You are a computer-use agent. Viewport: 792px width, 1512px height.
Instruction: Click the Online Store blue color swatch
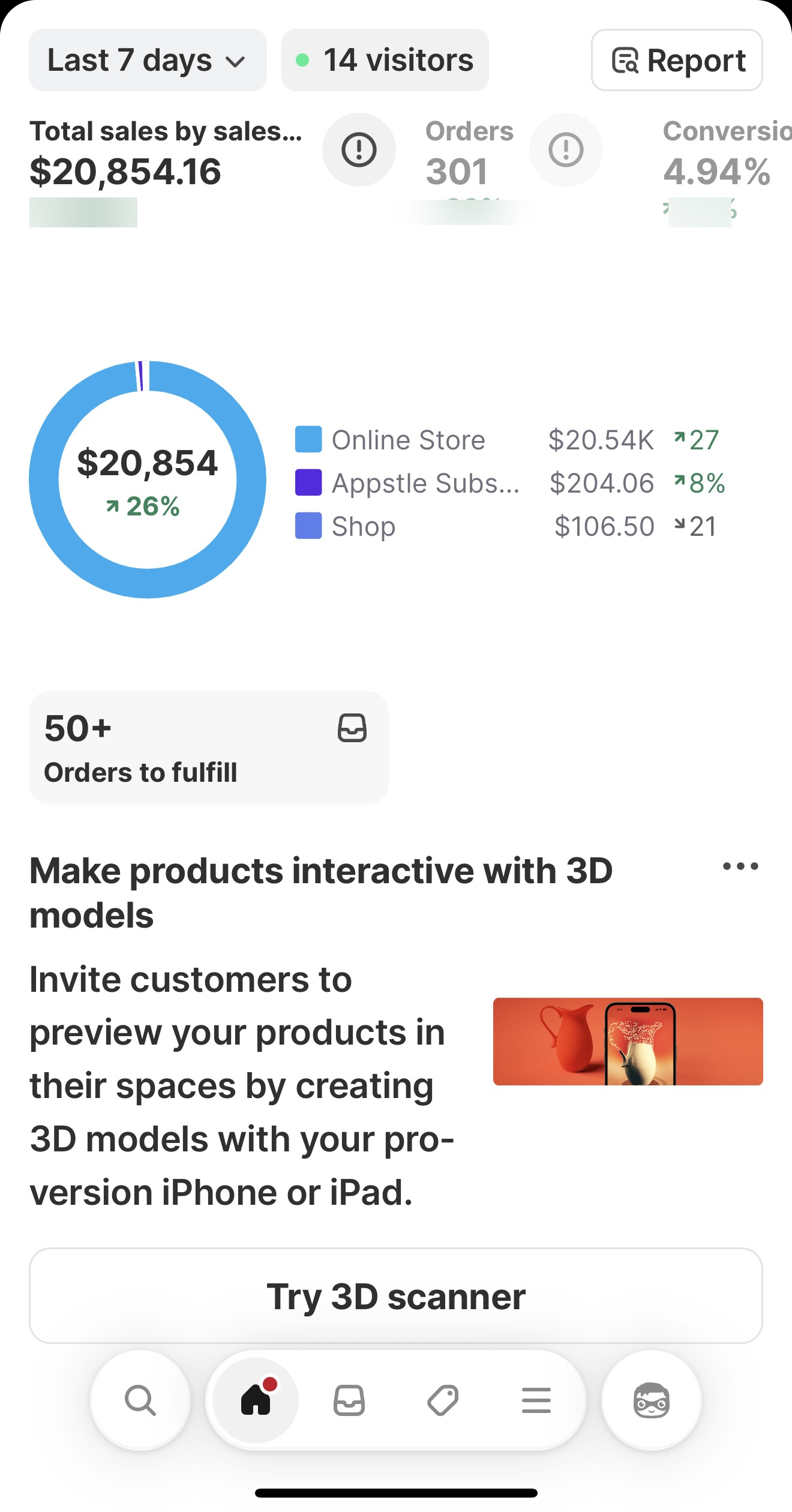coord(308,439)
